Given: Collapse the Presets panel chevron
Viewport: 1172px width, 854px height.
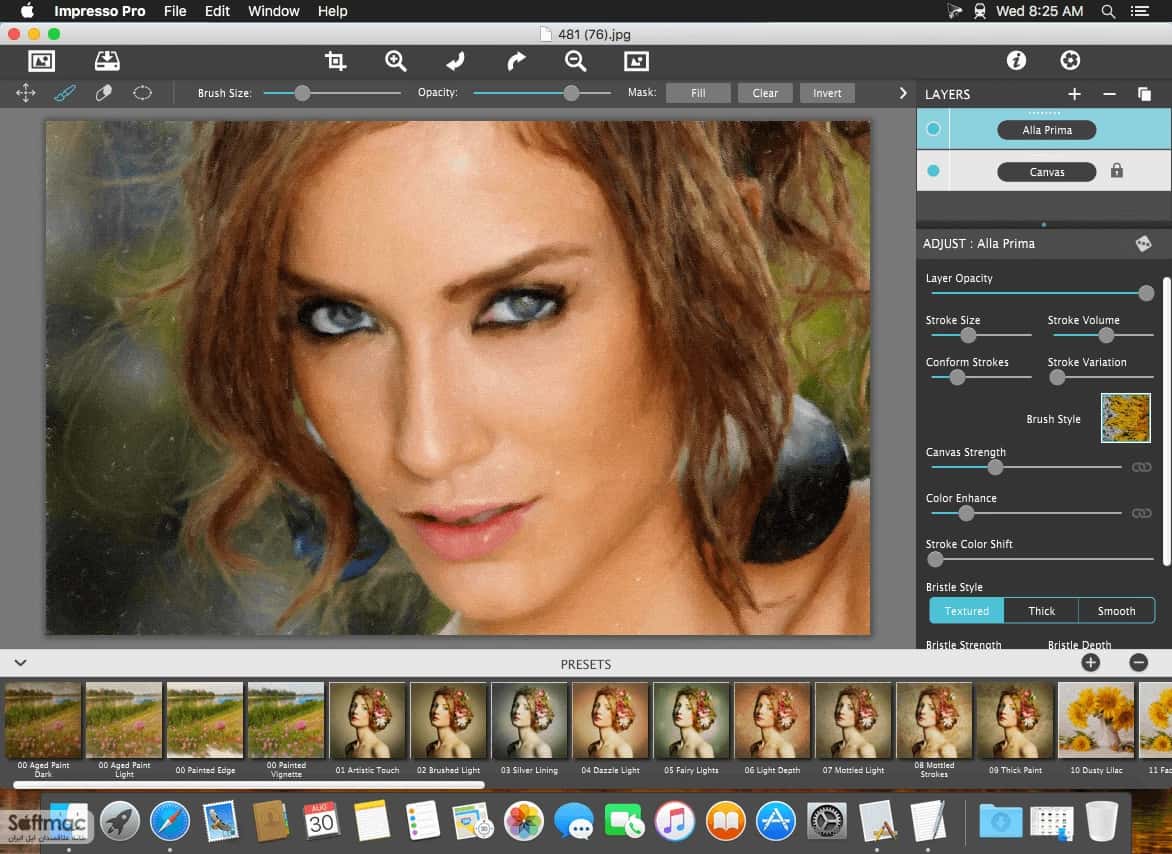Looking at the screenshot, I should (20, 663).
